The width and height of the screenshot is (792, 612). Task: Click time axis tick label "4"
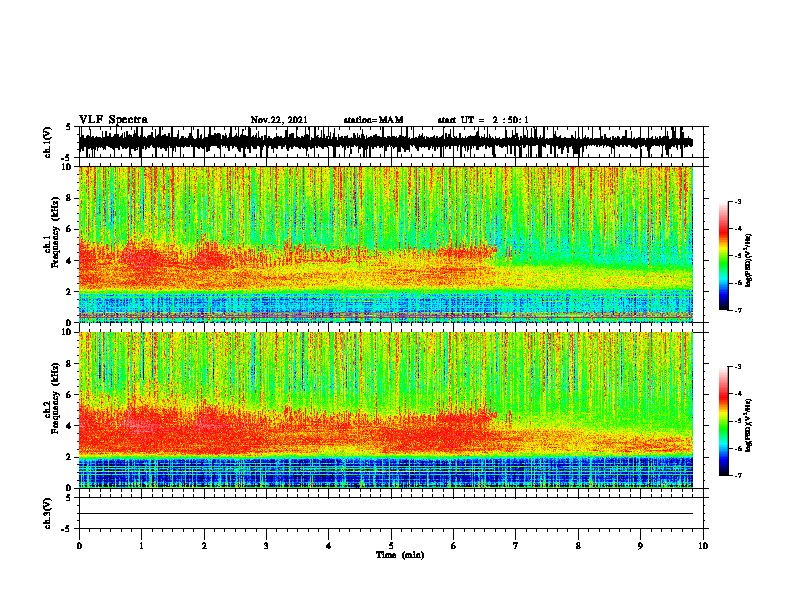(328, 546)
